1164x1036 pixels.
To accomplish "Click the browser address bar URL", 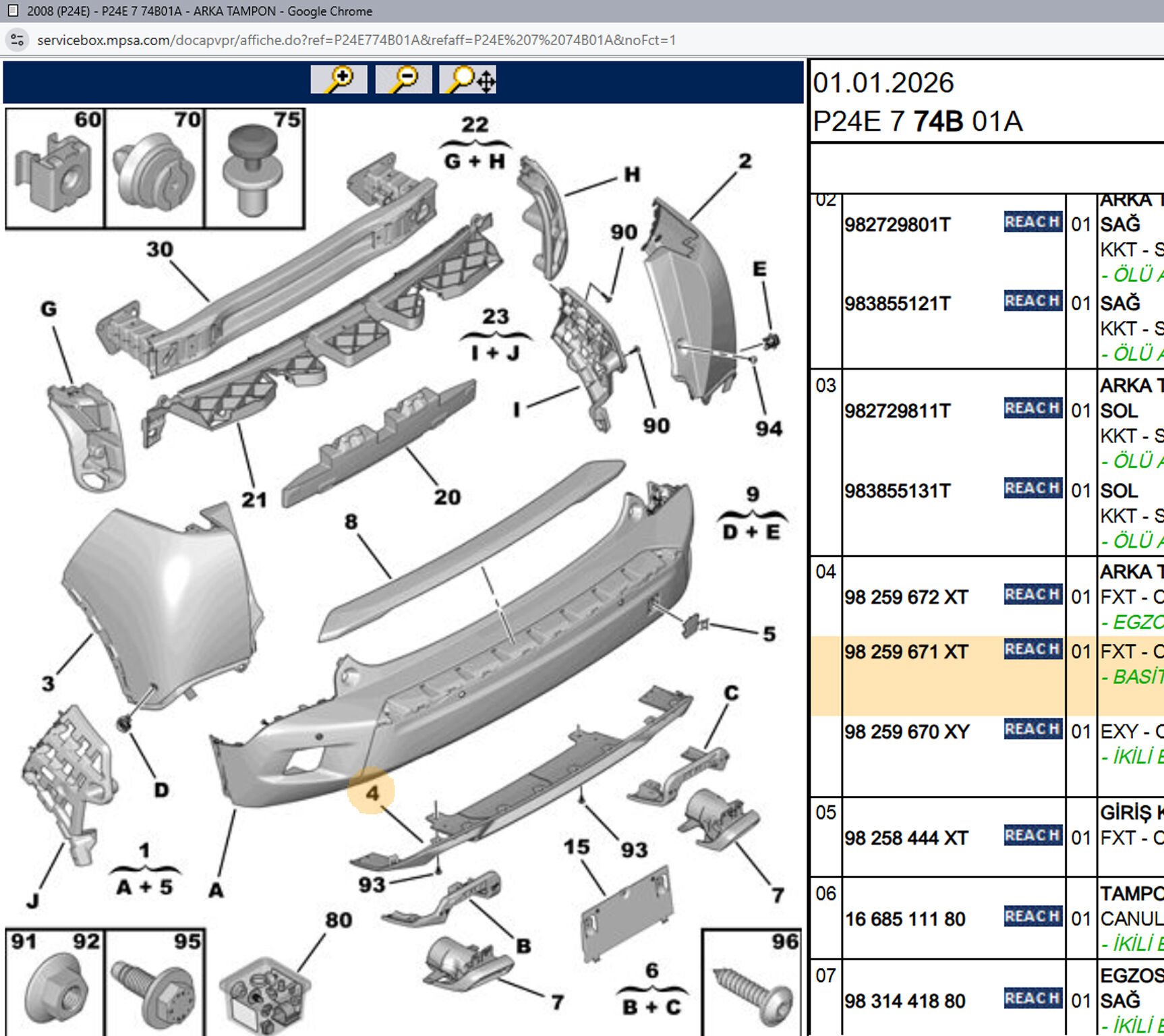I will (356, 40).
